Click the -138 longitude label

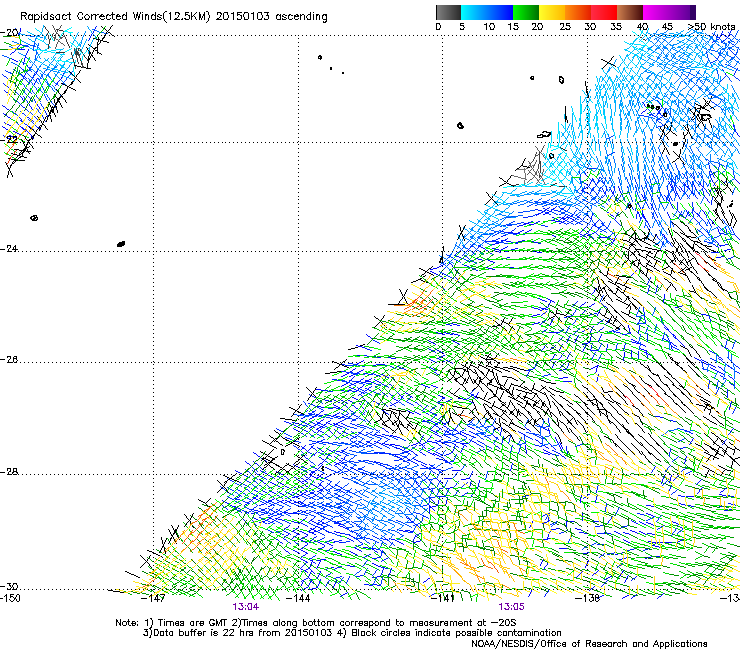point(587,599)
